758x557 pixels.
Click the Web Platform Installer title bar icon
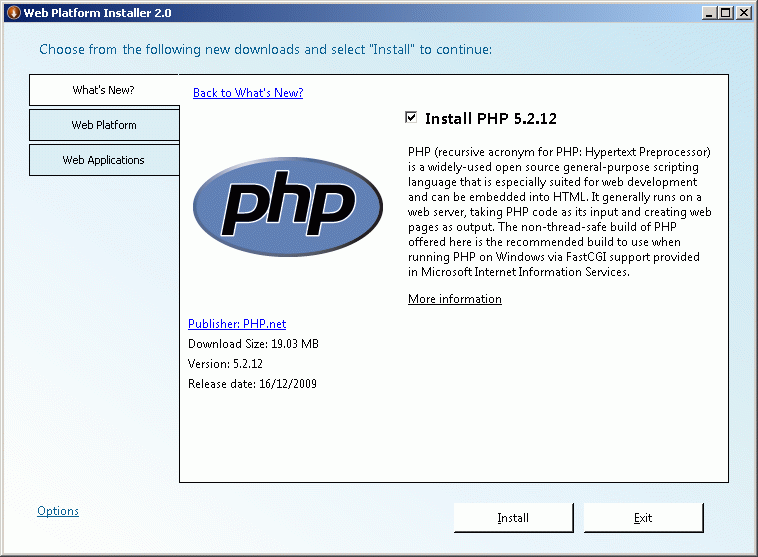point(14,13)
